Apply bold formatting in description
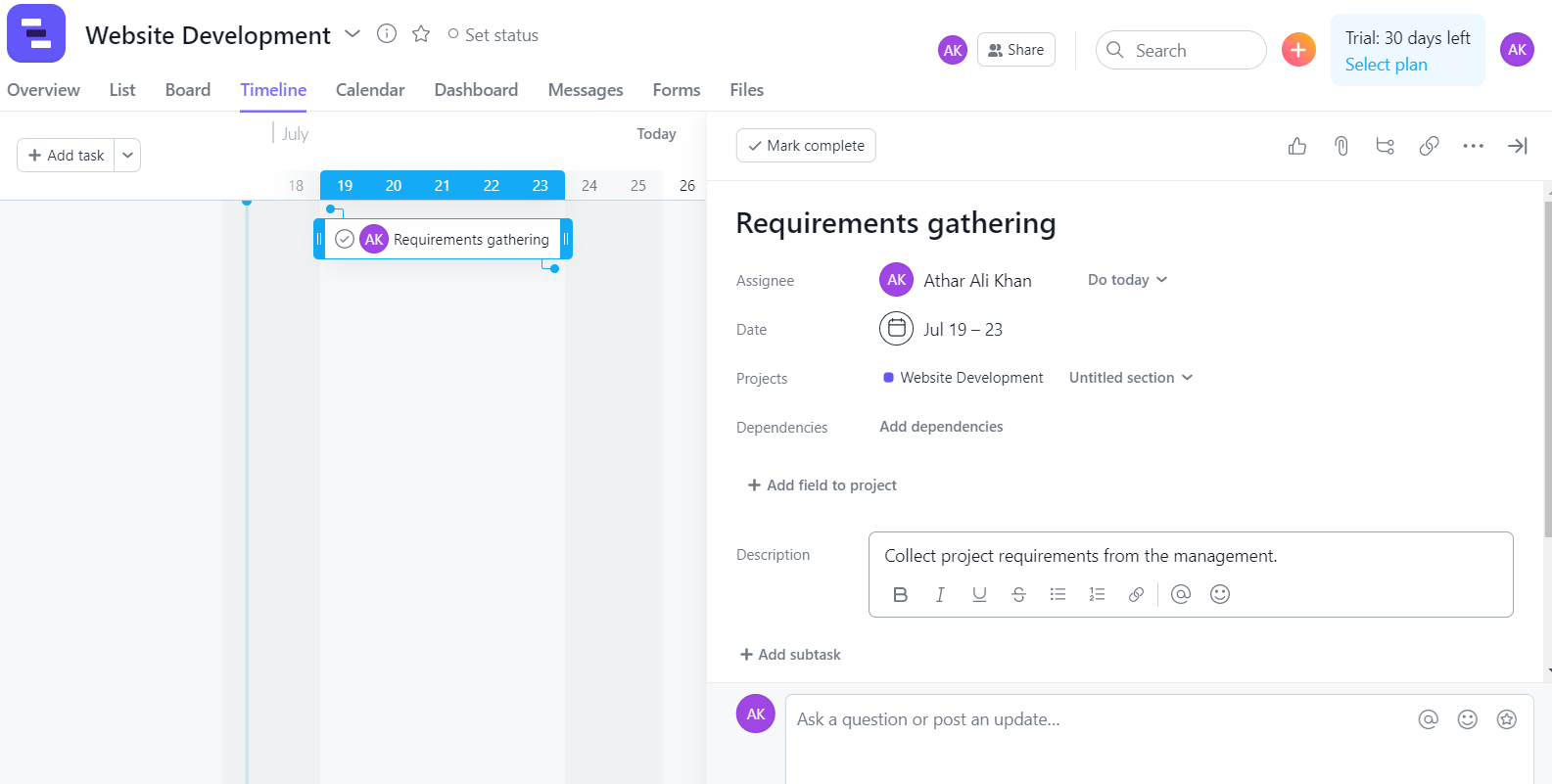The image size is (1552, 784). pyautogui.click(x=901, y=594)
